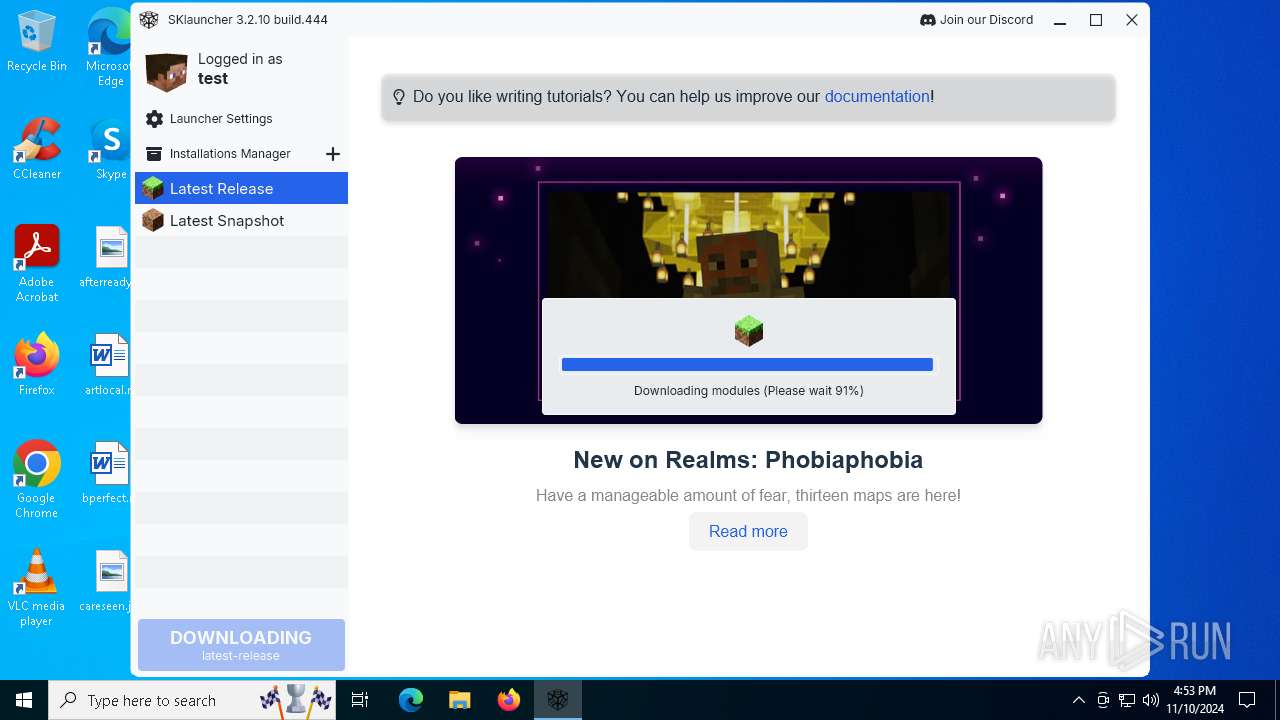
Task: Click the player avatar head icon
Action: pyautogui.click(x=166, y=71)
